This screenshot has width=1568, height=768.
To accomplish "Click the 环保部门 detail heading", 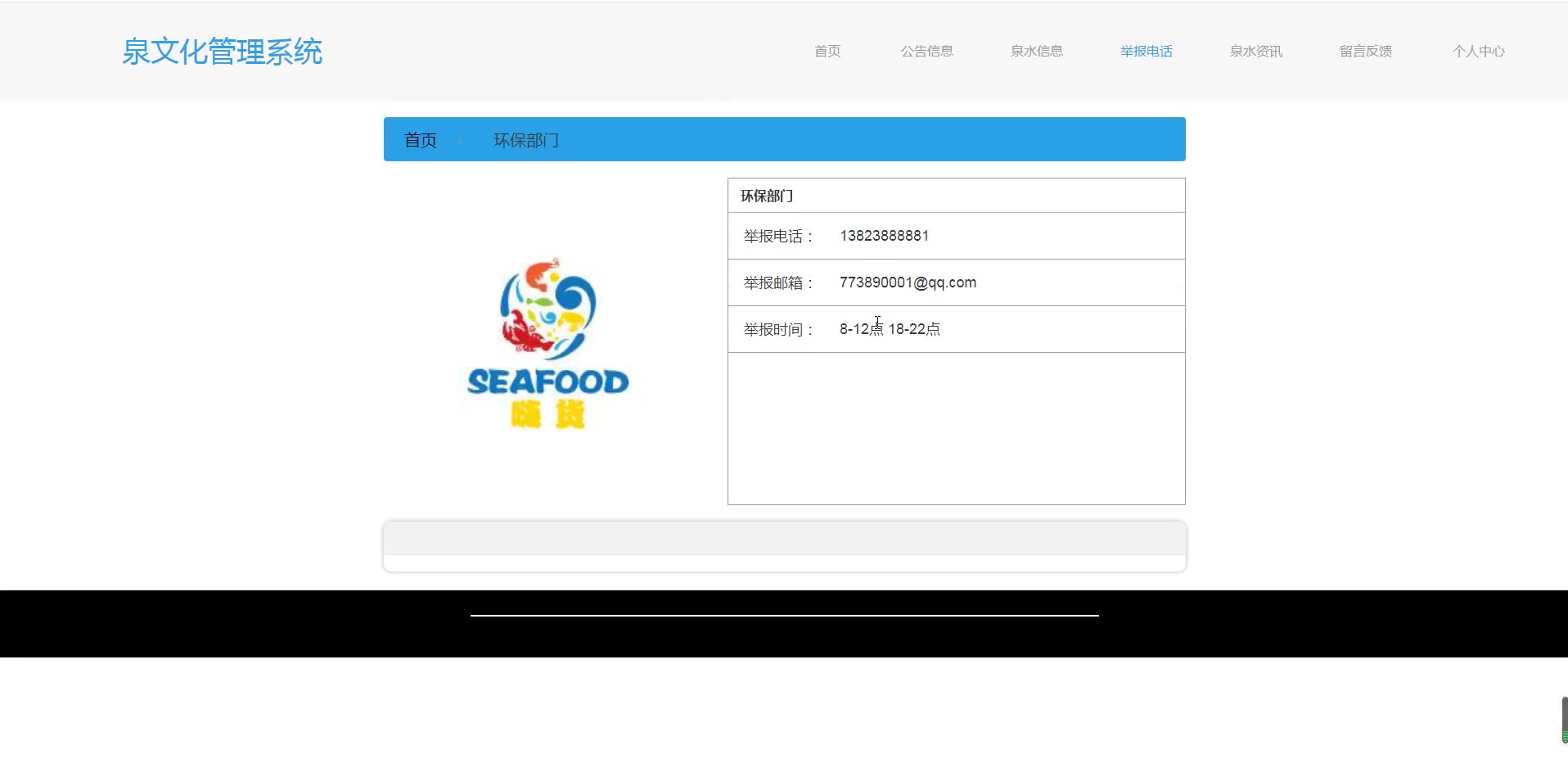I will coord(767,196).
